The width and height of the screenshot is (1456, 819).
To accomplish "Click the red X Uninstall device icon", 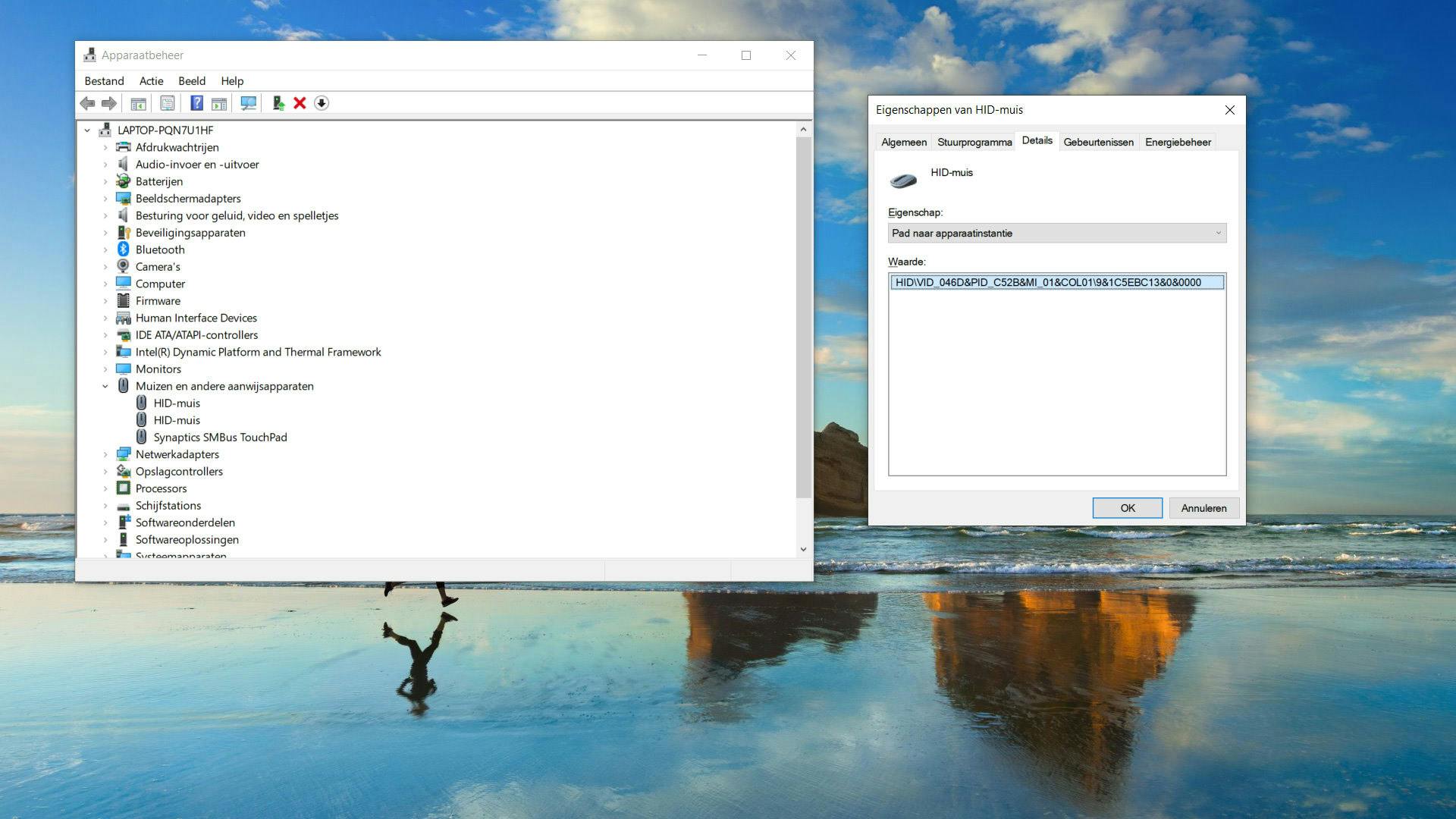I will tap(300, 103).
